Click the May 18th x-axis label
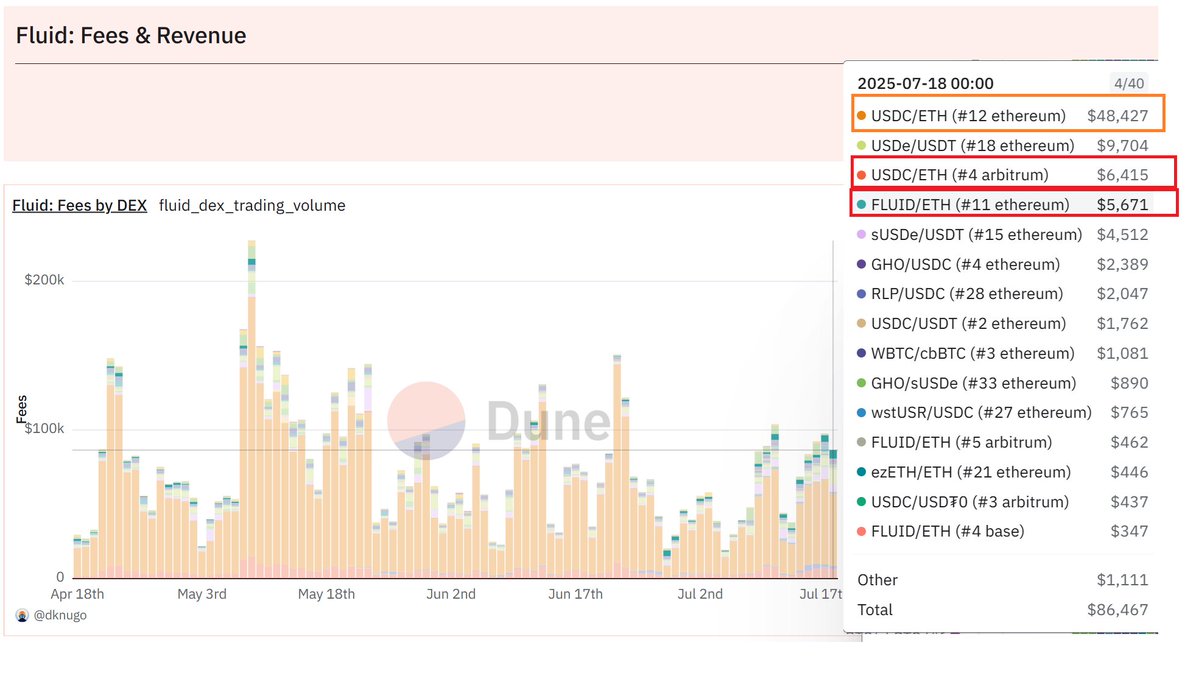1199x673 pixels. coord(327,594)
